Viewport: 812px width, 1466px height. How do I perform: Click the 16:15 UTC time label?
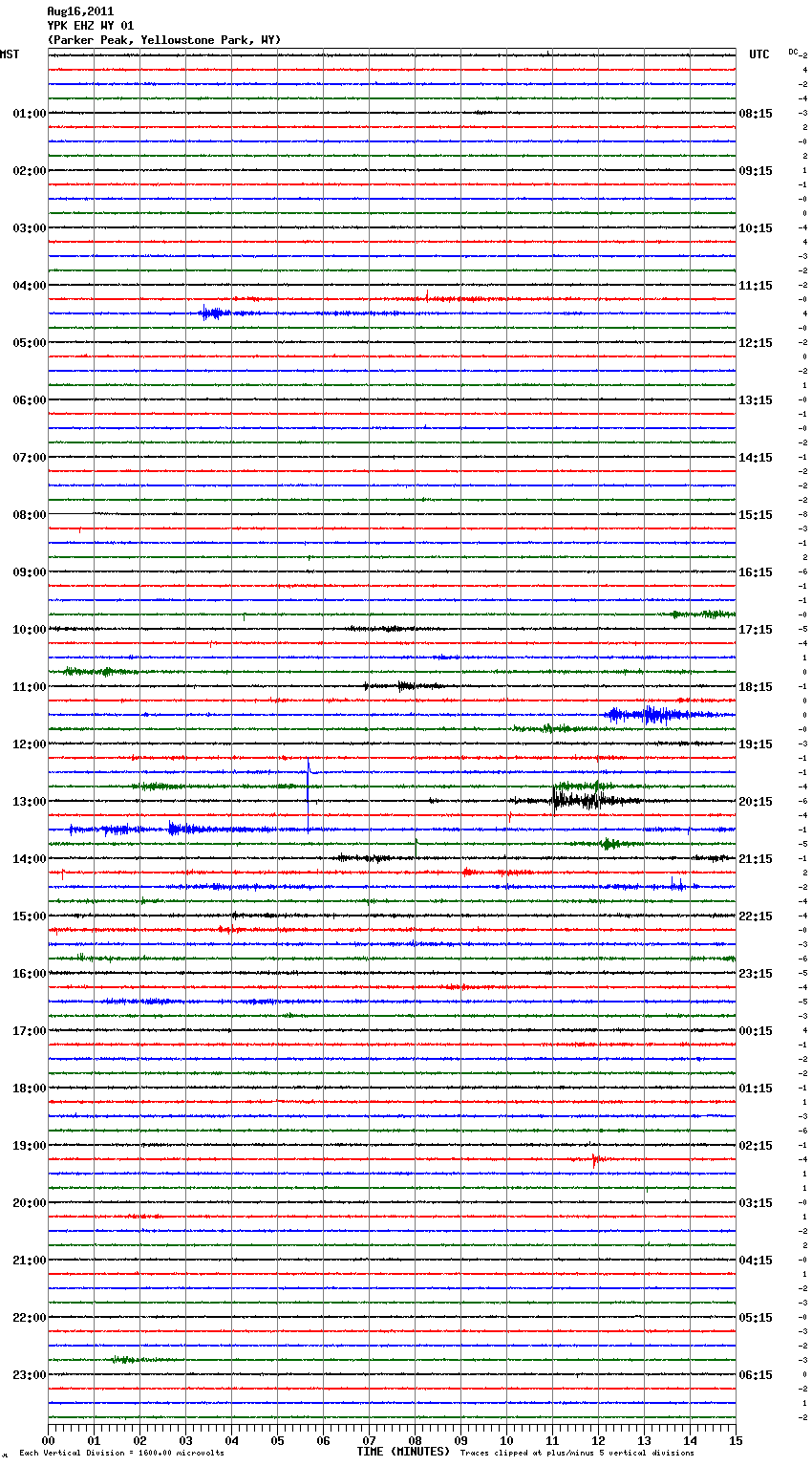point(756,572)
